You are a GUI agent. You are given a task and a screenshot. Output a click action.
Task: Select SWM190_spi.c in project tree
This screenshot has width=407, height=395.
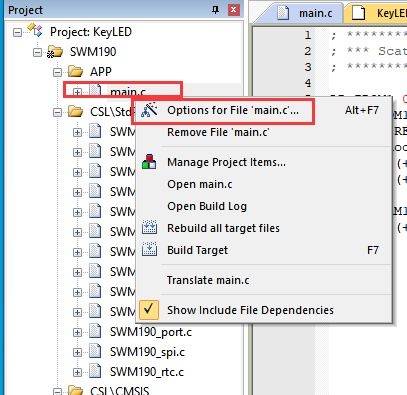(x=147, y=352)
